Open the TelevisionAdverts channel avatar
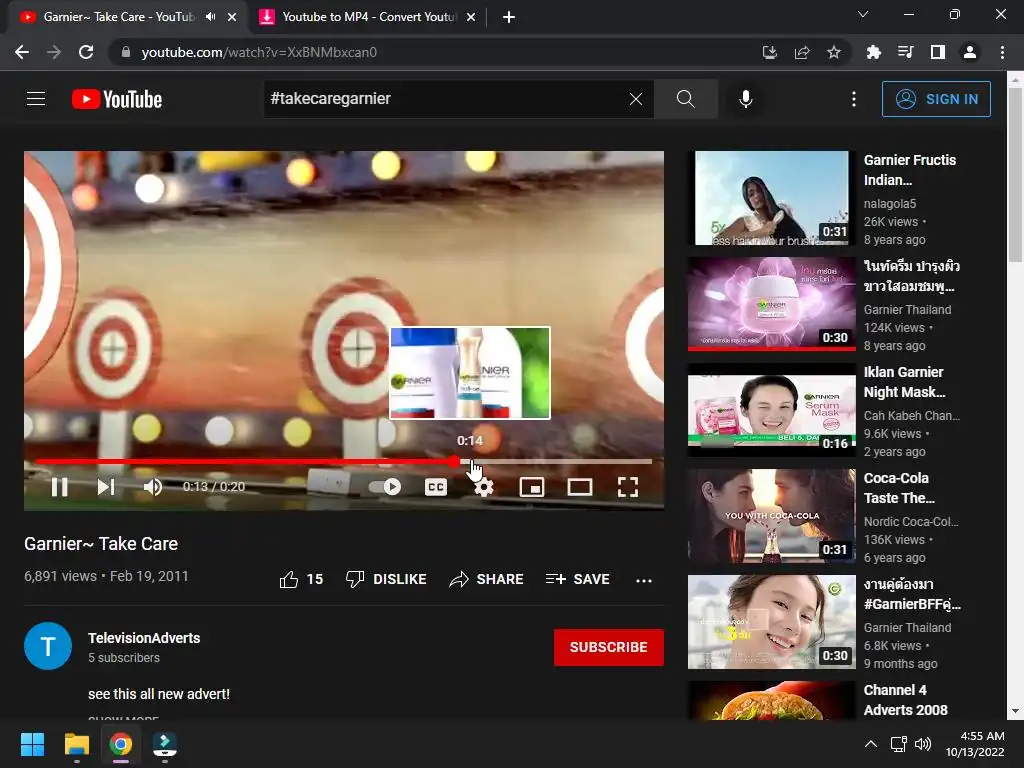Image resolution: width=1024 pixels, height=768 pixels. (x=48, y=646)
